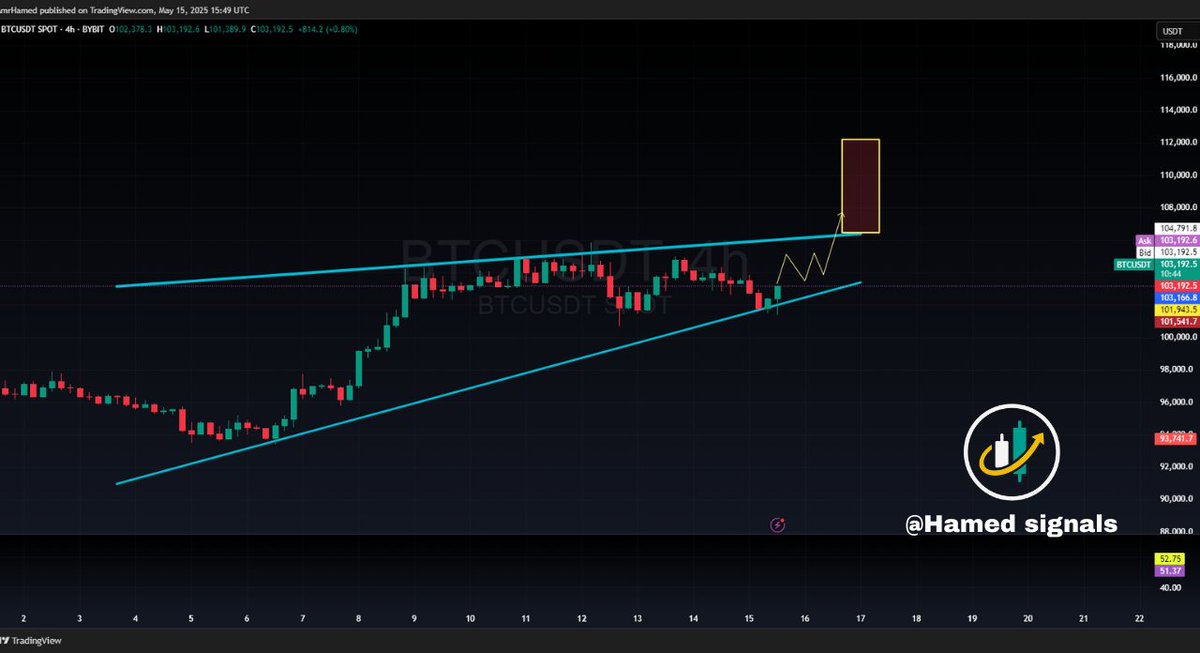Click the green BTCUSDT symbol tag
This screenshot has height=653, width=1200.
pyautogui.click(x=1133, y=265)
